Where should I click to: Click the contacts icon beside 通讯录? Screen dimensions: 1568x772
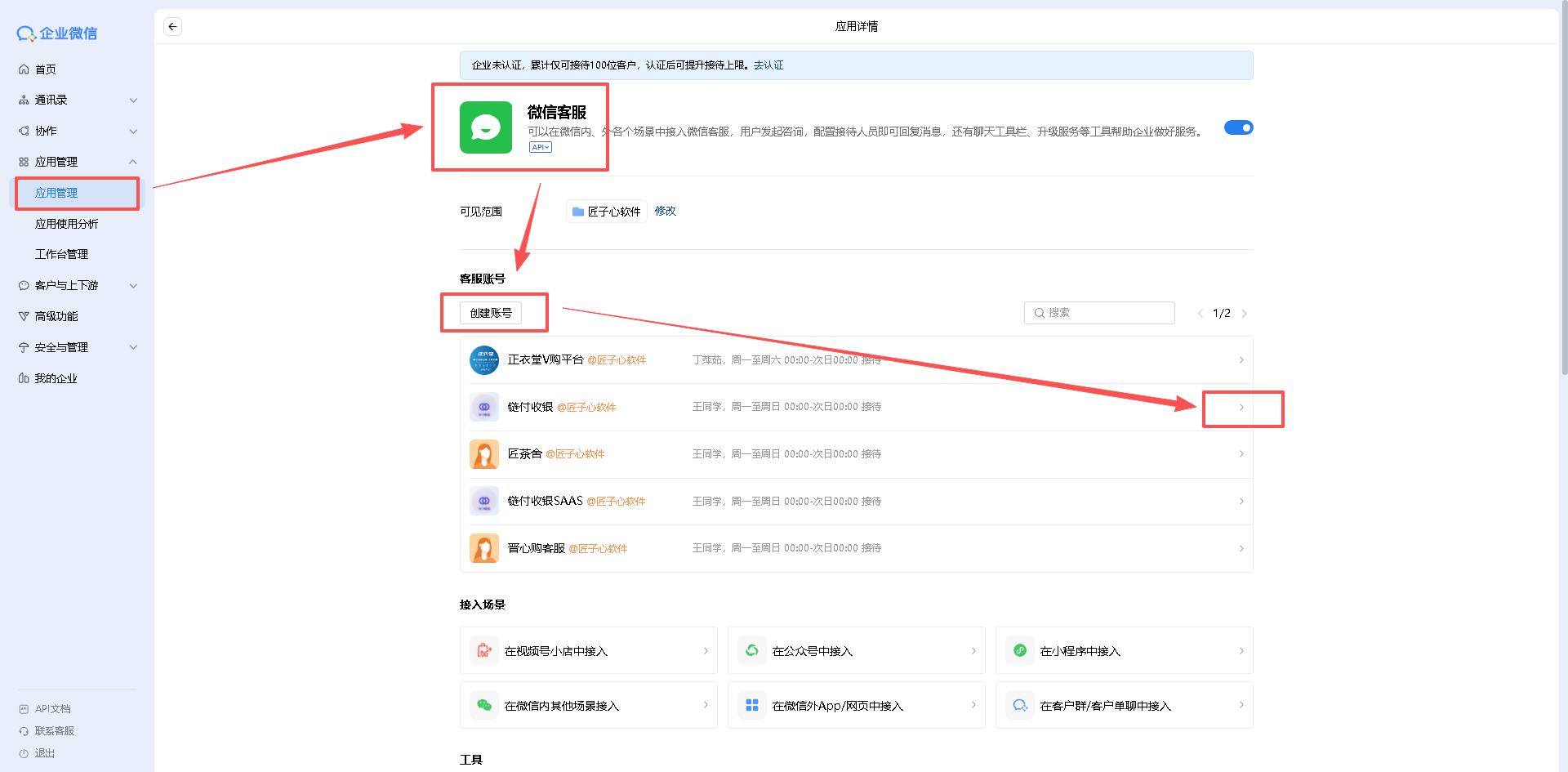pos(24,100)
